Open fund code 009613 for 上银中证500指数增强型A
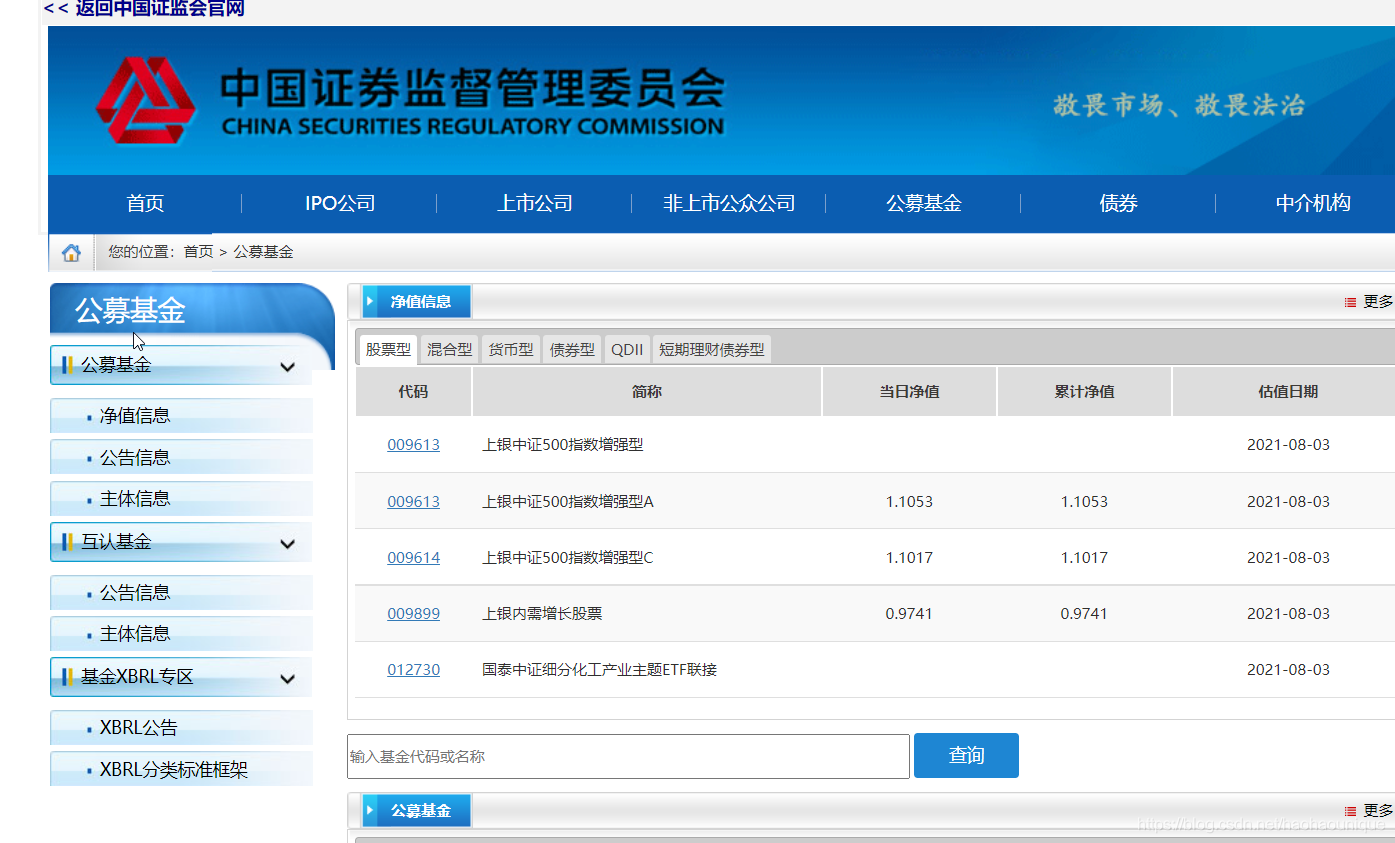 point(413,502)
